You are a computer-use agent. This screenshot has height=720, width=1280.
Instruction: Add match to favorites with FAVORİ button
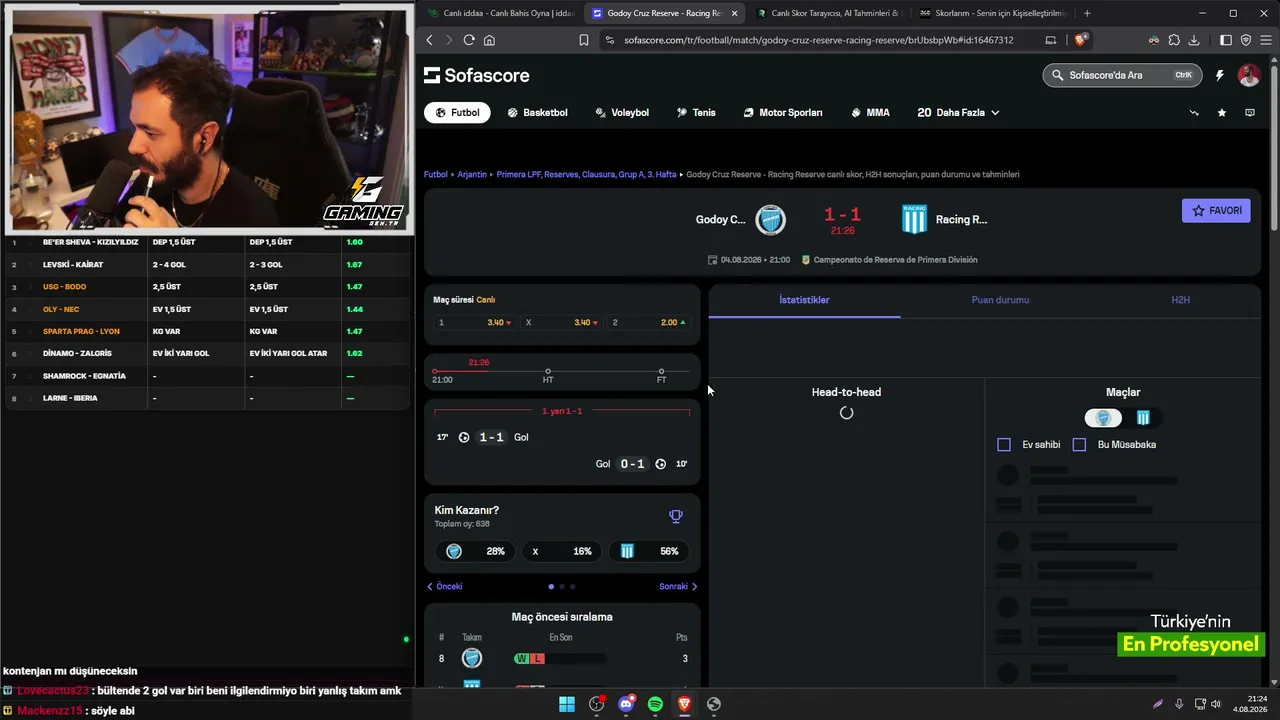[1216, 211]
